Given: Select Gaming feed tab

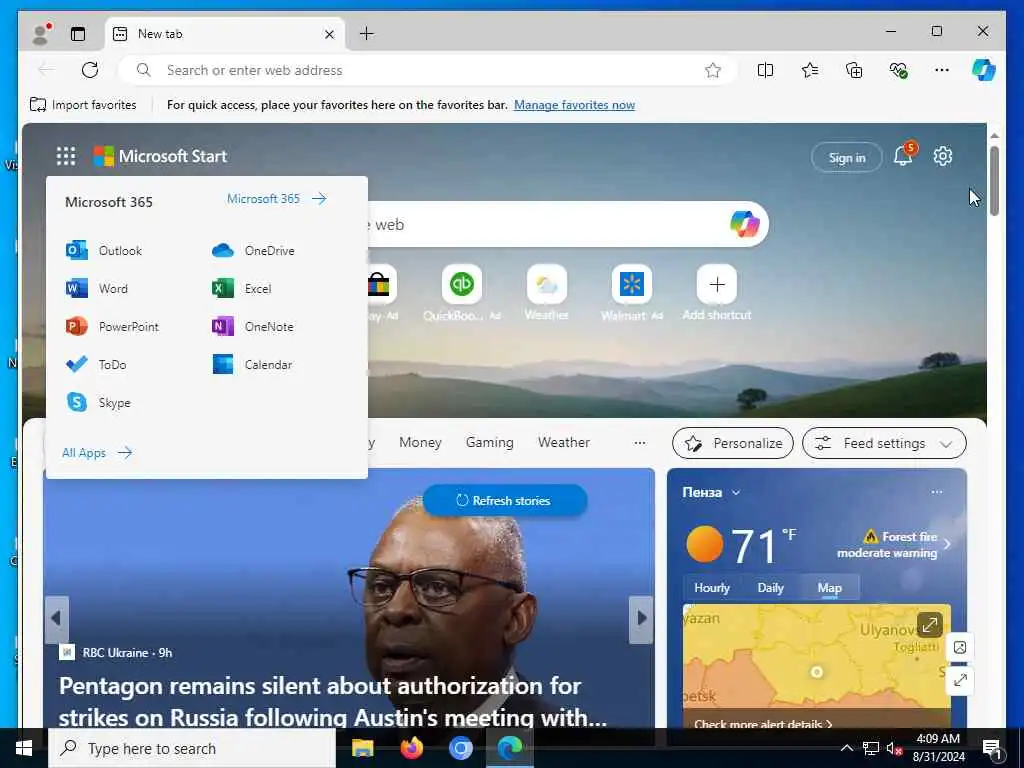Looking at the screenshot, I should coord(490,443).
